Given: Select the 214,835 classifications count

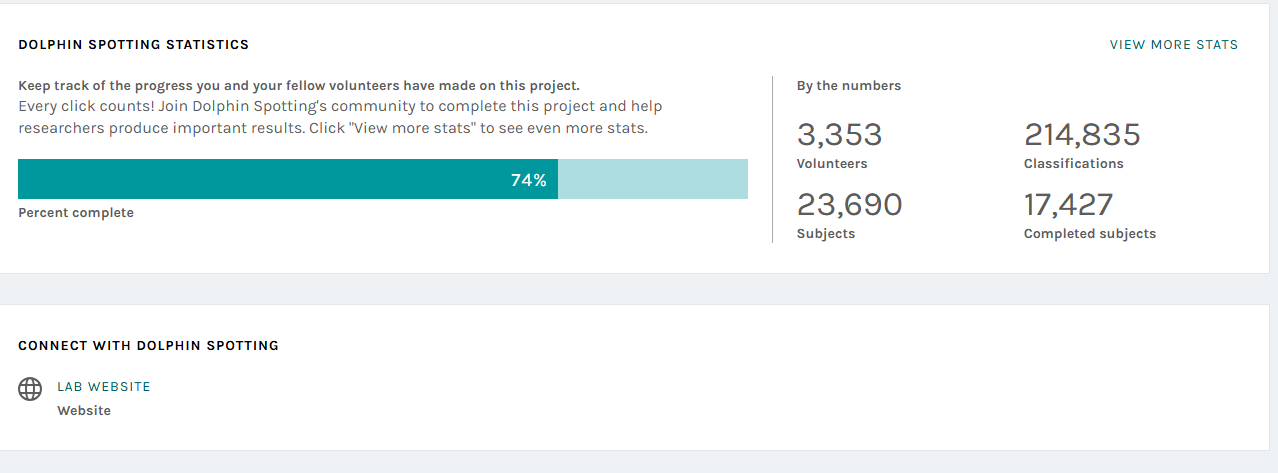Looking at the screenshot, I should pos(1082,135).
